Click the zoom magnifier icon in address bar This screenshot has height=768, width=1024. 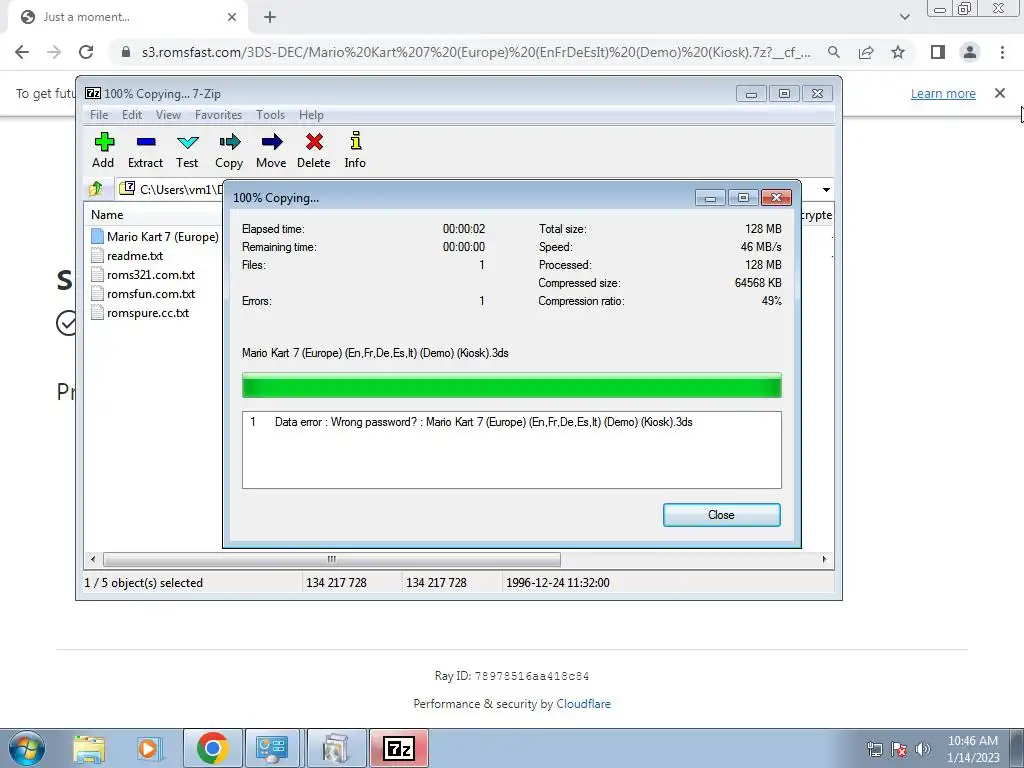[834, 52]
